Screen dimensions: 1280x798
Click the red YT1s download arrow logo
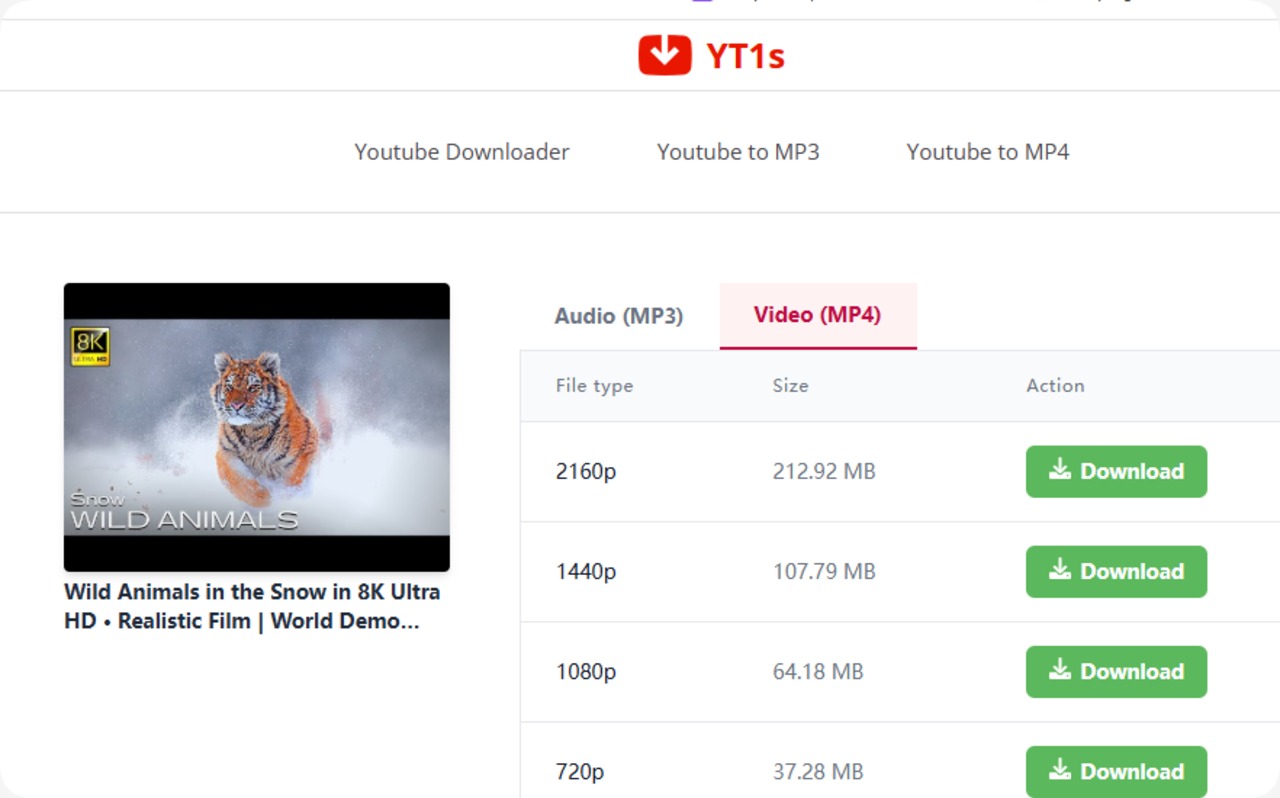pyautogui.click(x=664, y=55)
